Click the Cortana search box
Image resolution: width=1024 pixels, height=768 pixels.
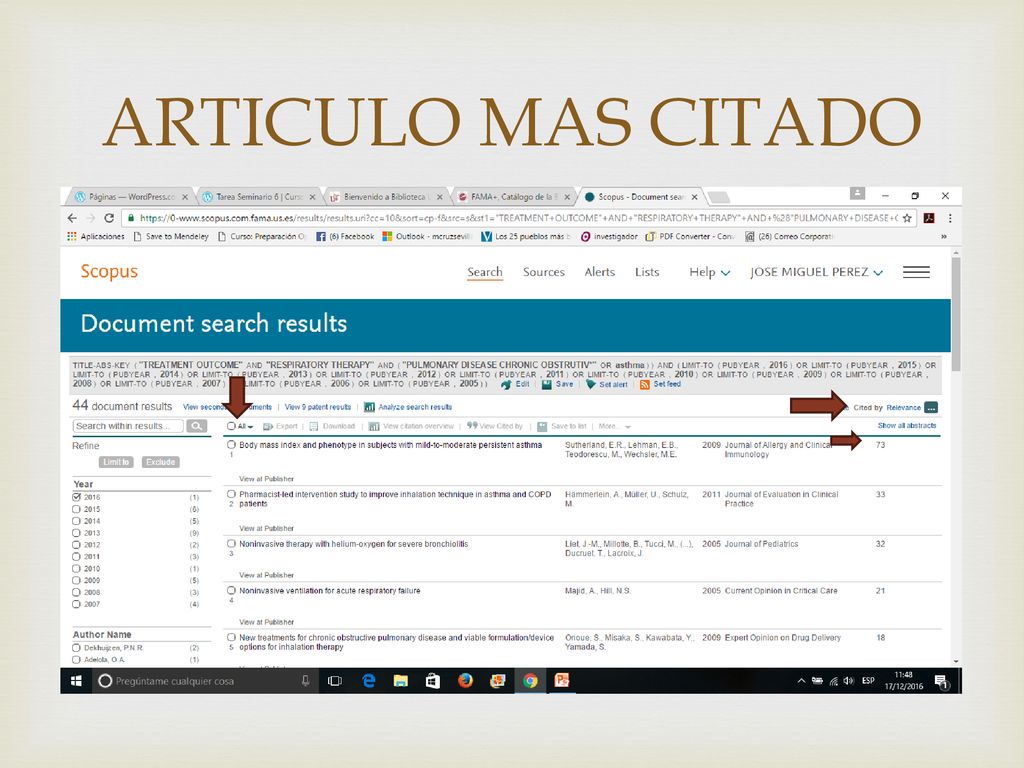(x=204, y=681)
